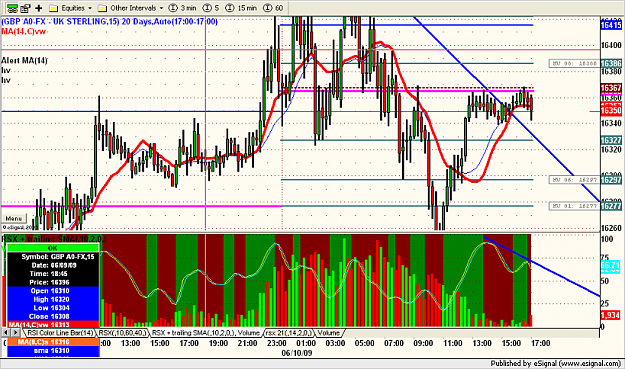Click the Close 16308 row in data window
This screenshot has height=369, width=625.
53,316
